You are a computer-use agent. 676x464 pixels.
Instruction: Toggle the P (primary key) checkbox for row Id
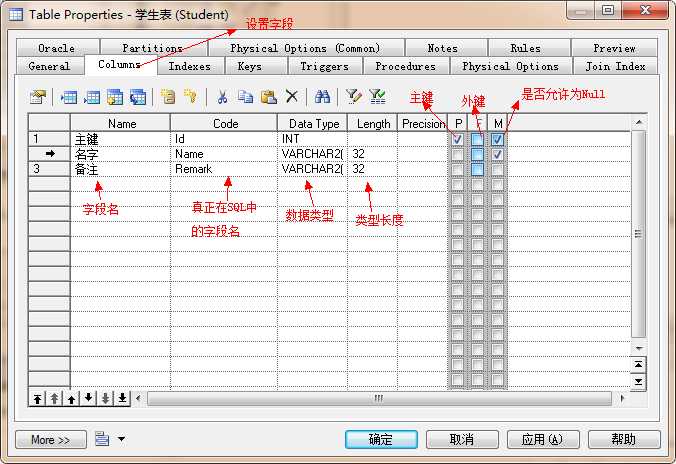click(x=457, y=139)
